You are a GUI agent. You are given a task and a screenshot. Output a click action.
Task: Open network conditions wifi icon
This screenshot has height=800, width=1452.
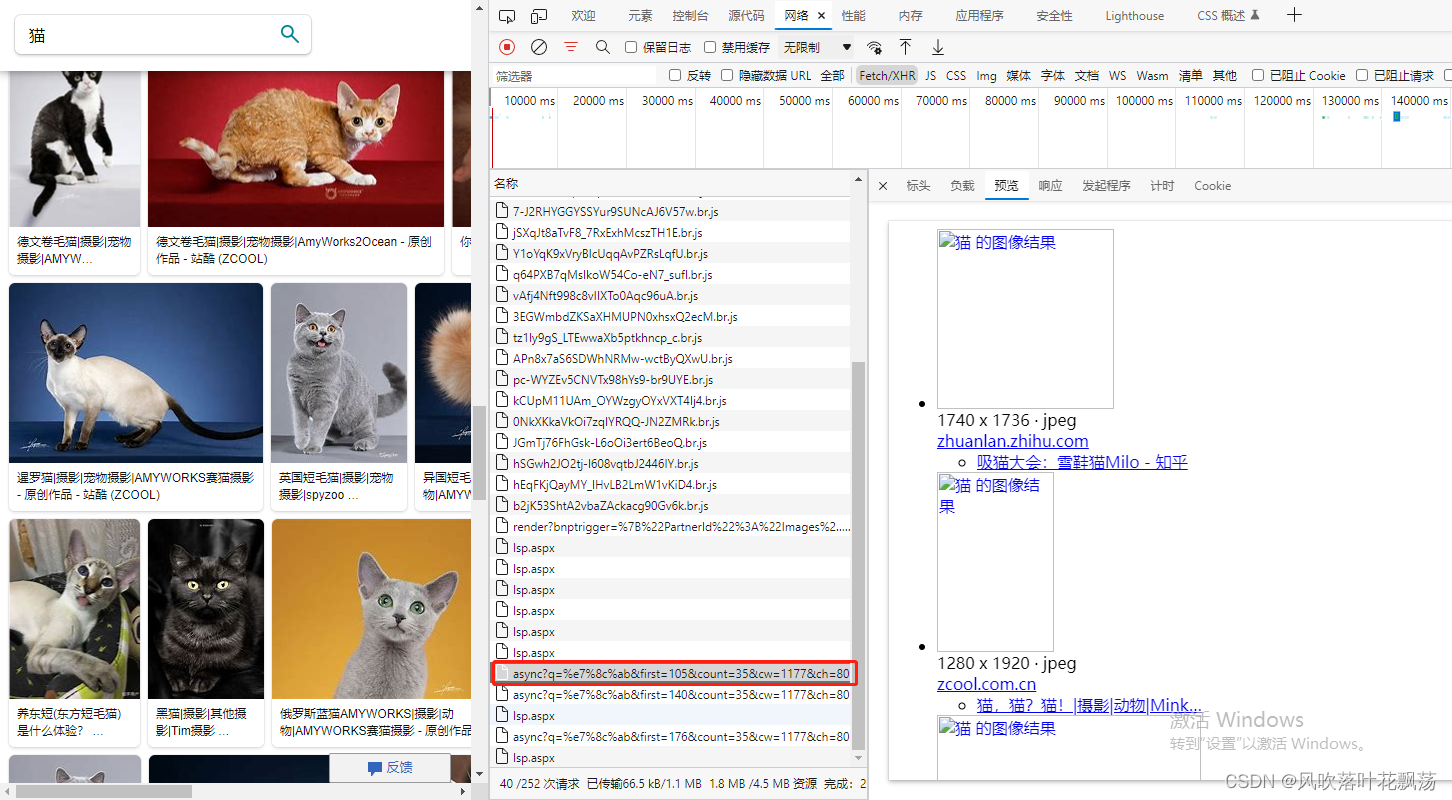(x=875, y=47)
